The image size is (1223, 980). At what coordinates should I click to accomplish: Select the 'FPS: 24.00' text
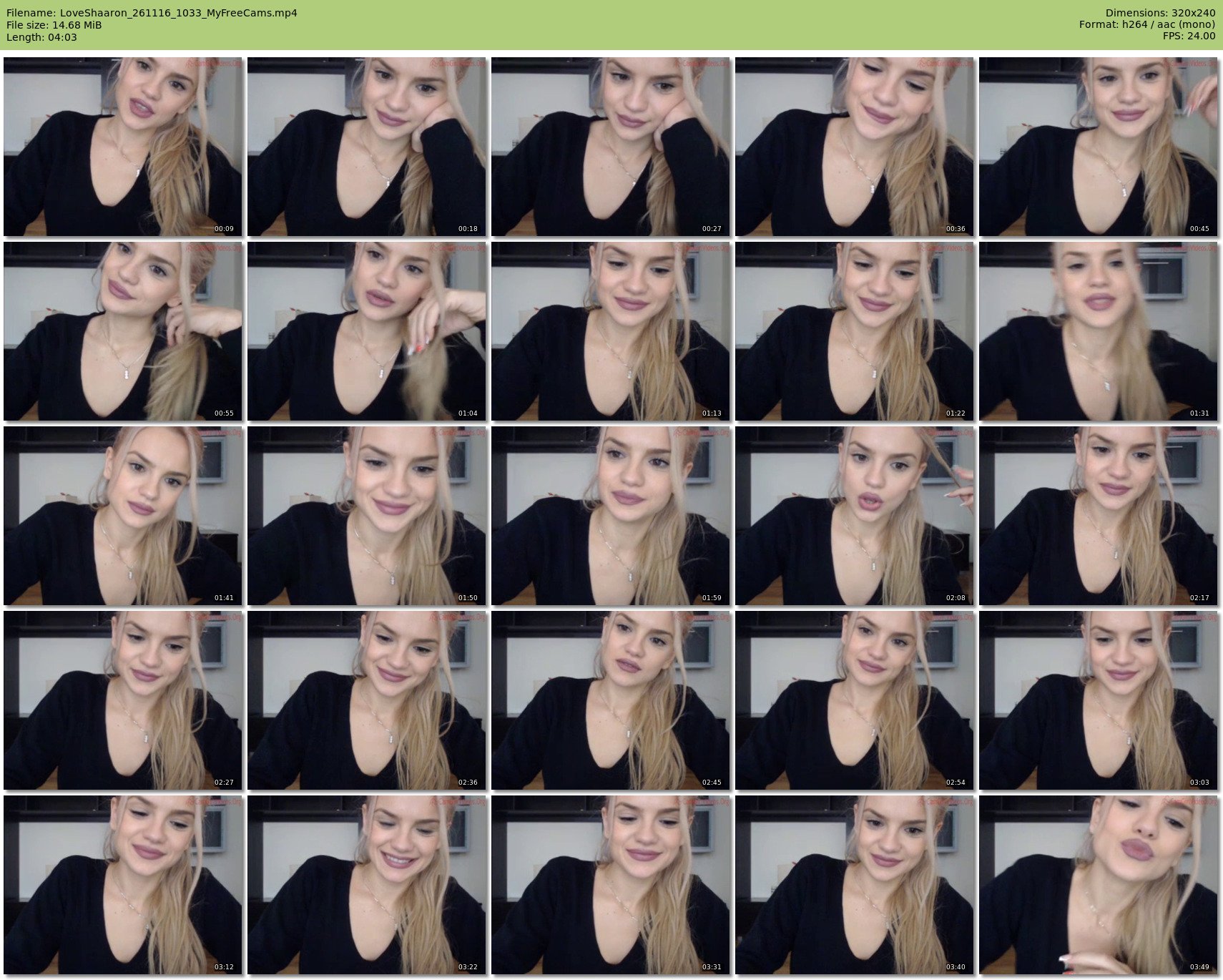pos(1189,36)
